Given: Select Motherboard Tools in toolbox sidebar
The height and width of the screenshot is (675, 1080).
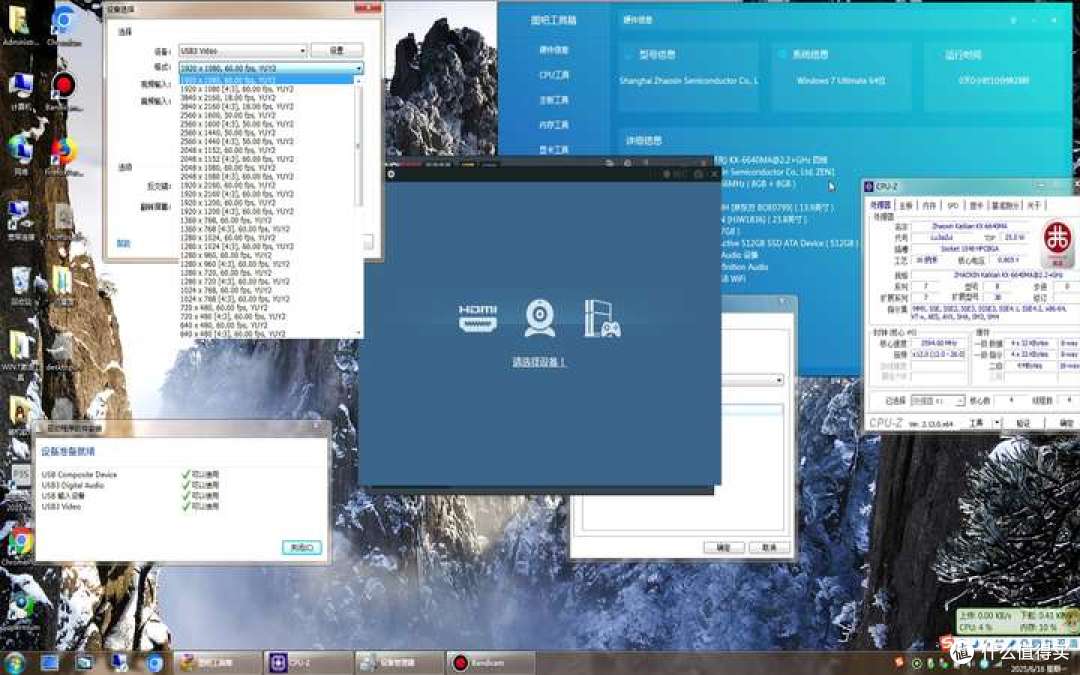Looking at the screenshot, I should tap(554, 100).
